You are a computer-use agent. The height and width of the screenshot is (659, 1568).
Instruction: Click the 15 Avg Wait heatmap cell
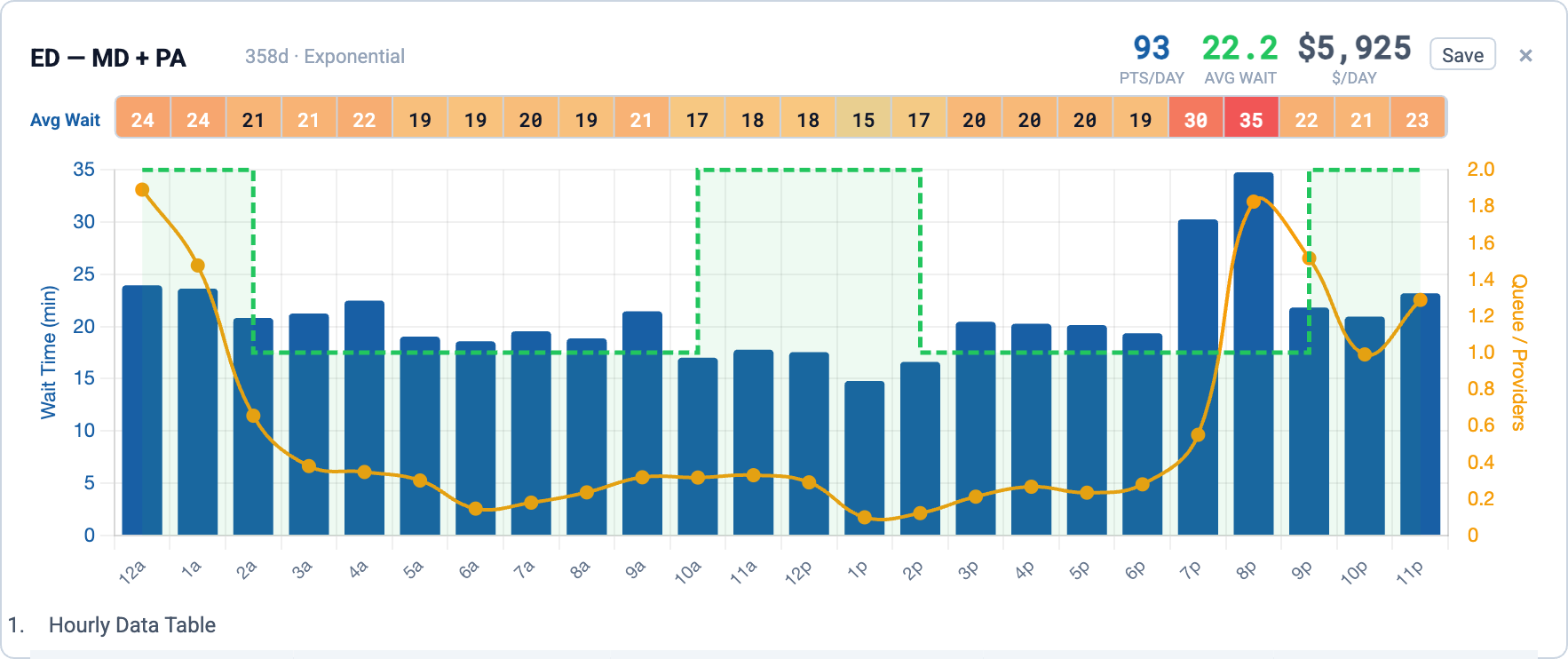[863, 119]
